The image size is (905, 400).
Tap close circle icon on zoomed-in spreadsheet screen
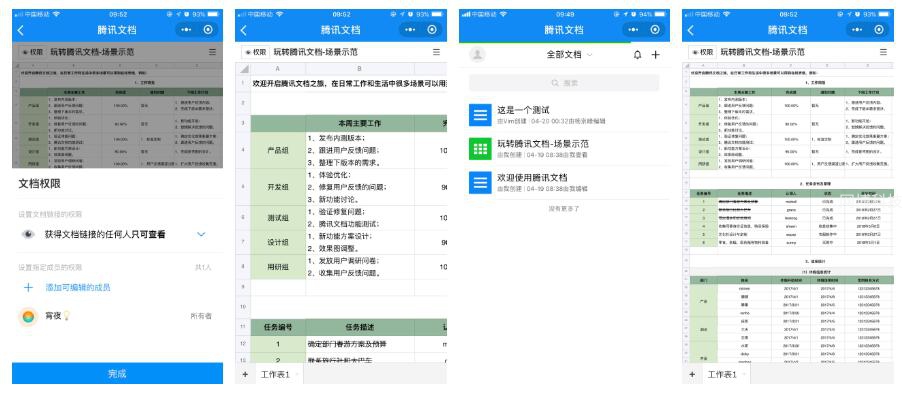432,30
